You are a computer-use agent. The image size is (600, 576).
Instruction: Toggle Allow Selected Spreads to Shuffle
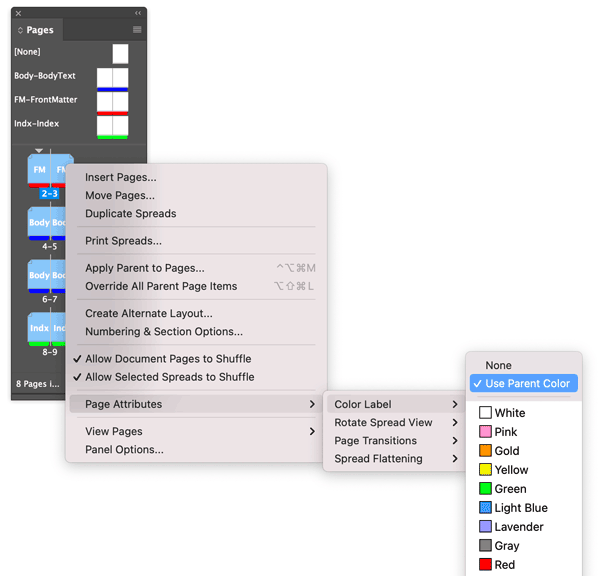click(196, 377)
